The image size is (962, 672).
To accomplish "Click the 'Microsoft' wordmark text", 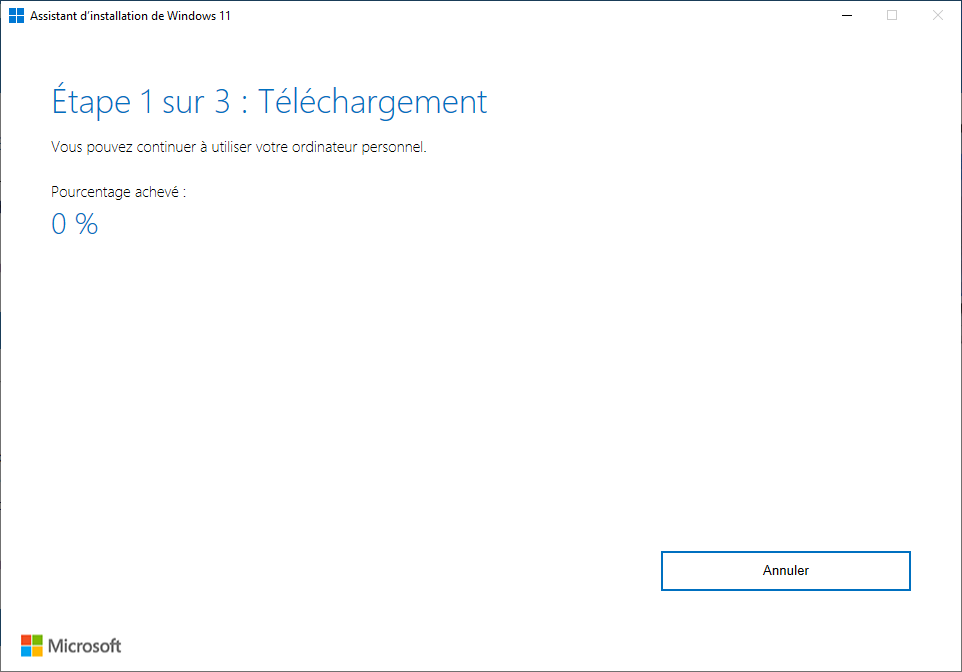I will (x=85, y=646).
